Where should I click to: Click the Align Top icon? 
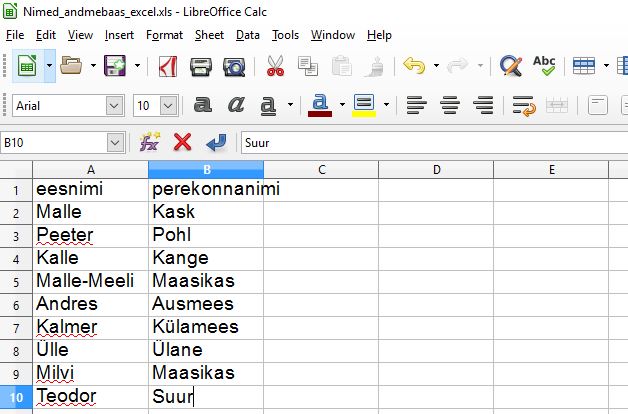point(598,106)
